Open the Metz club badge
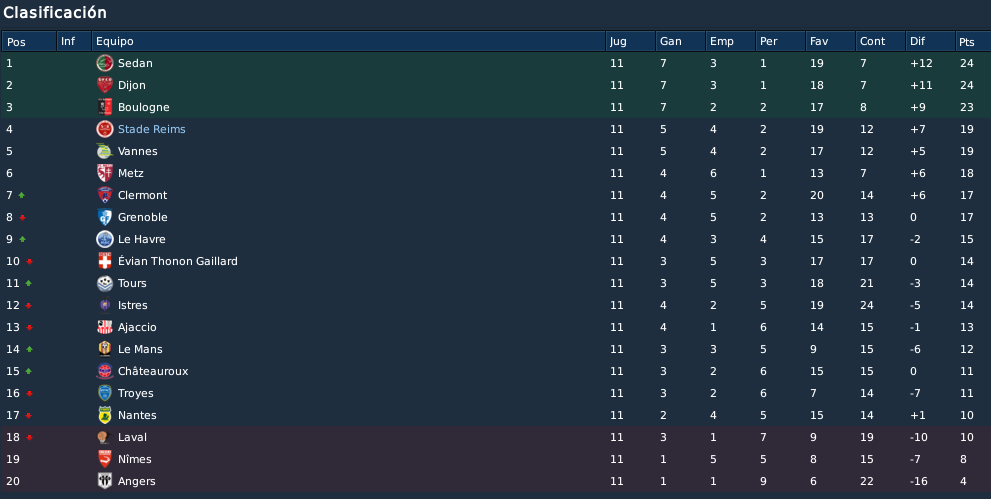The image size is (991, 499). click(x=104, y=173)
